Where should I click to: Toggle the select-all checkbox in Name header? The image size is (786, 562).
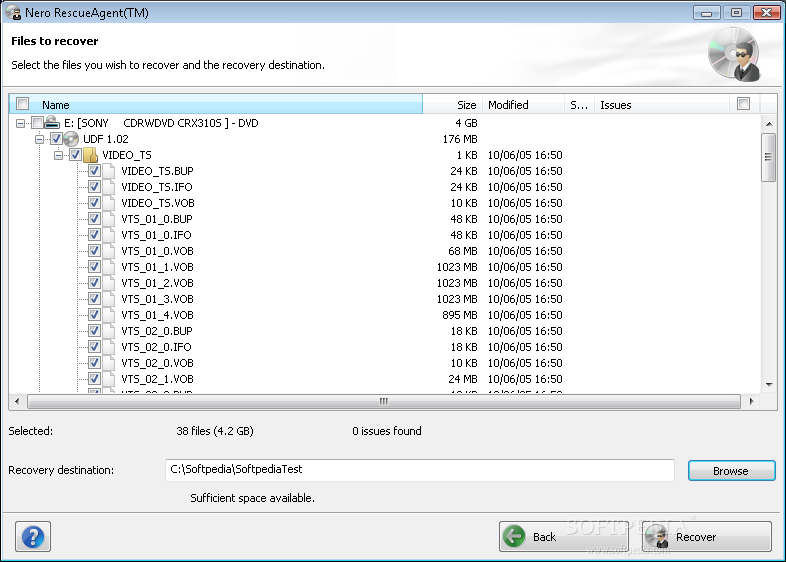(x=23, y=104)
